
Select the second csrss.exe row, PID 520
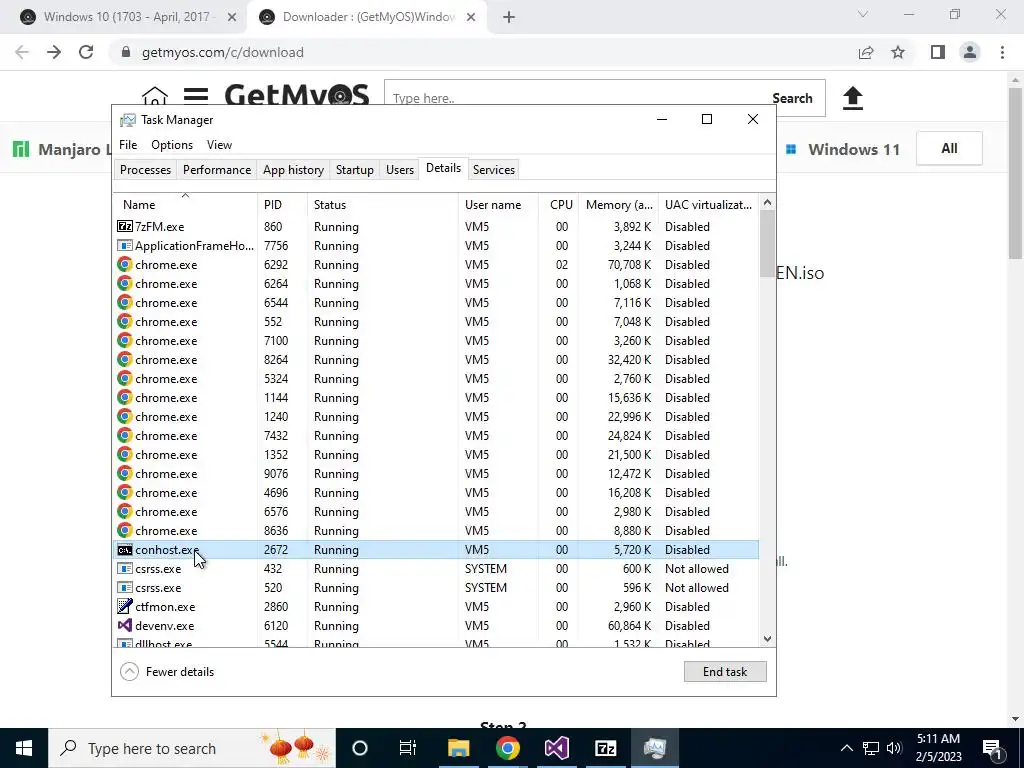click(x=436, y=588)
